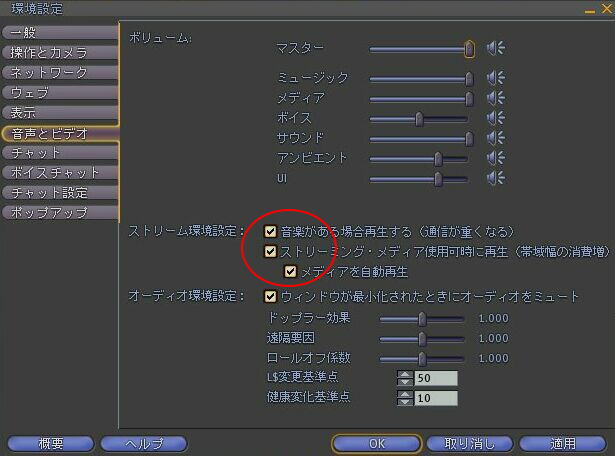Open the ウェブ tab

pos(60,93)
